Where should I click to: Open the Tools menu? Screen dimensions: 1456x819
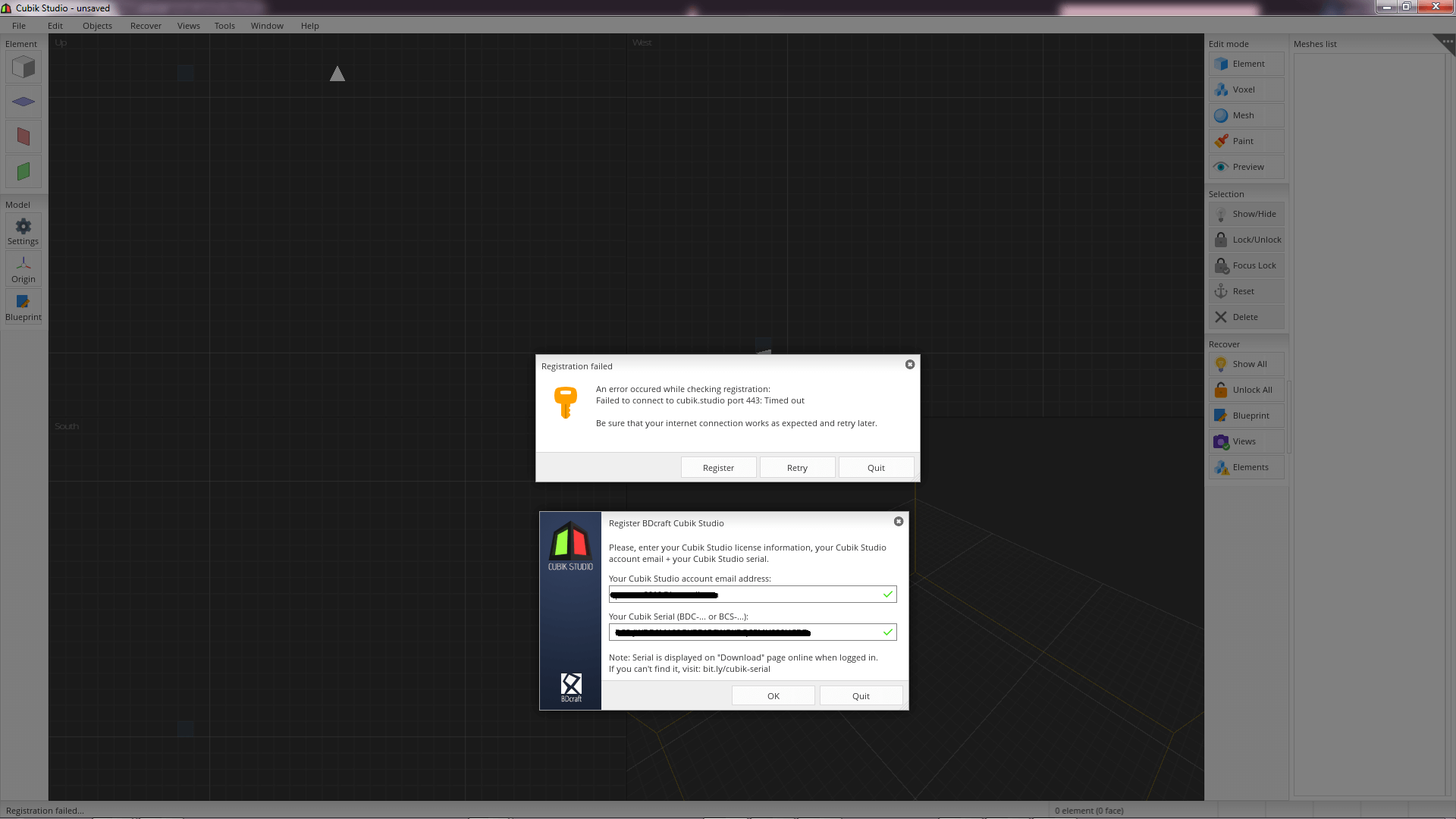click(x=224, y=26)
